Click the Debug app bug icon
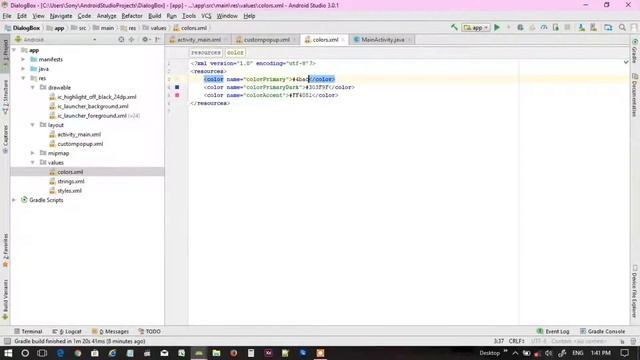 pos(520,27)
